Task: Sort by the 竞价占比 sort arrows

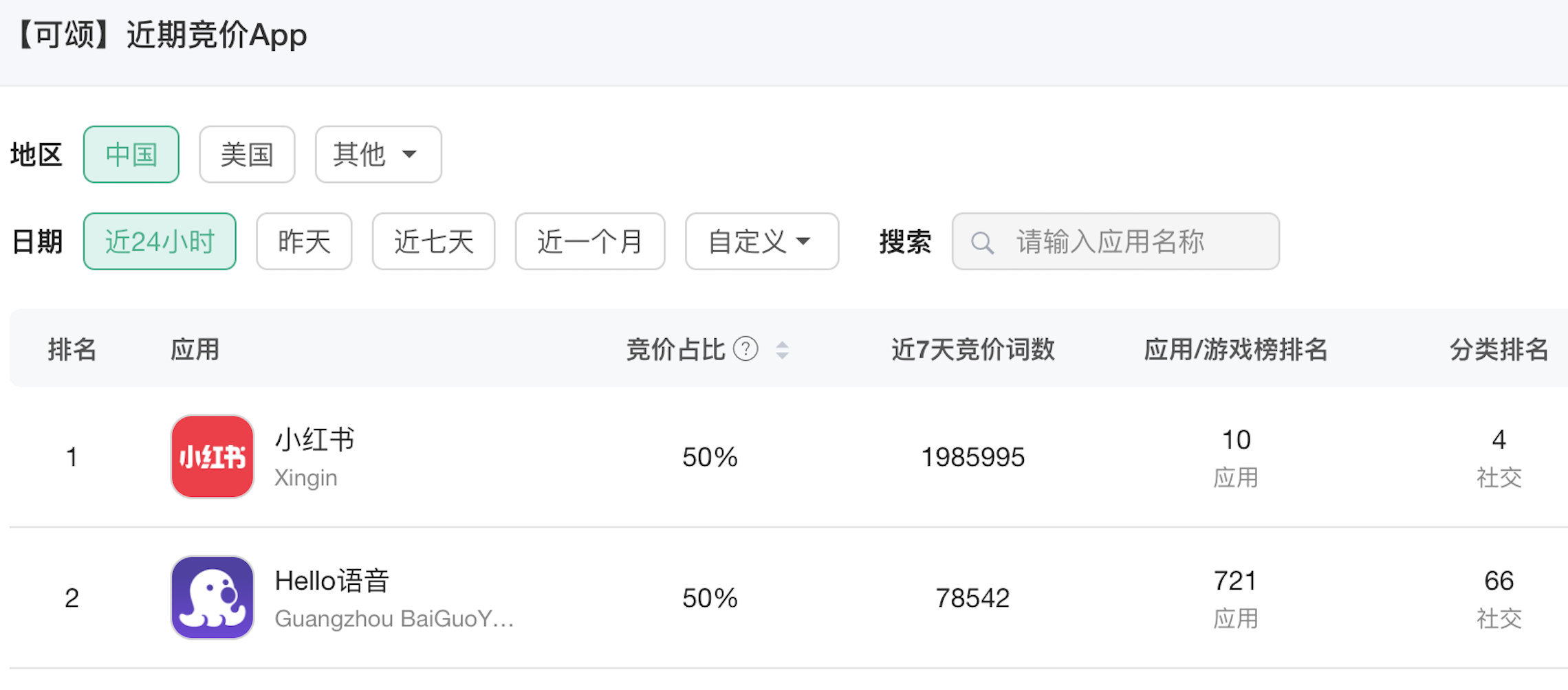Action: coord(782,350)
